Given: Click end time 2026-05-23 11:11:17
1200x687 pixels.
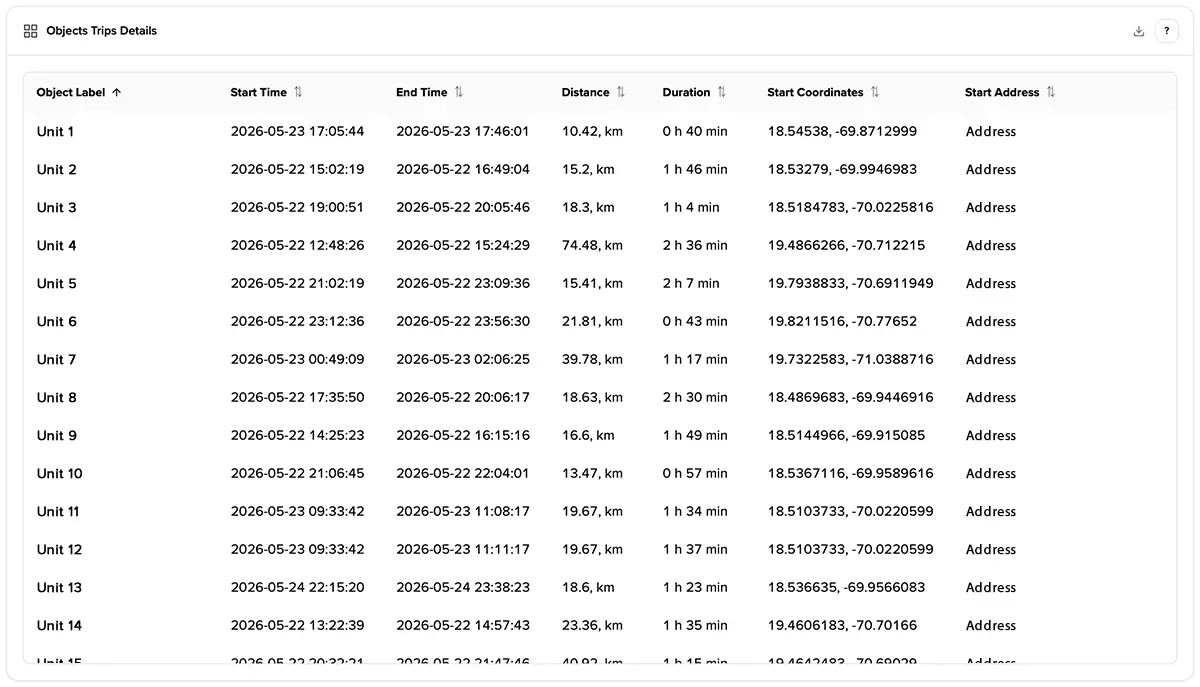Looking at the screenshot, I should click(x=463, y=550).
